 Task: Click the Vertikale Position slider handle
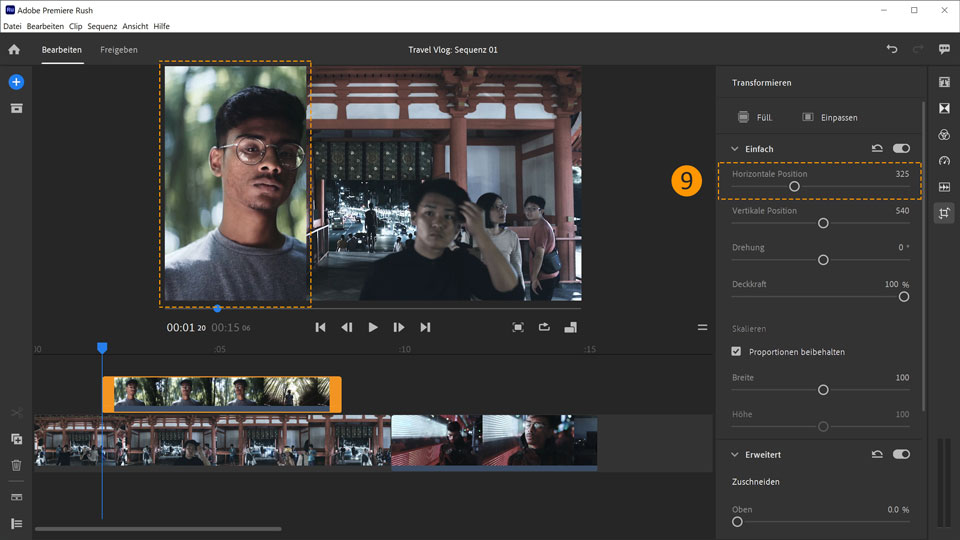click(x=823, y=223)
